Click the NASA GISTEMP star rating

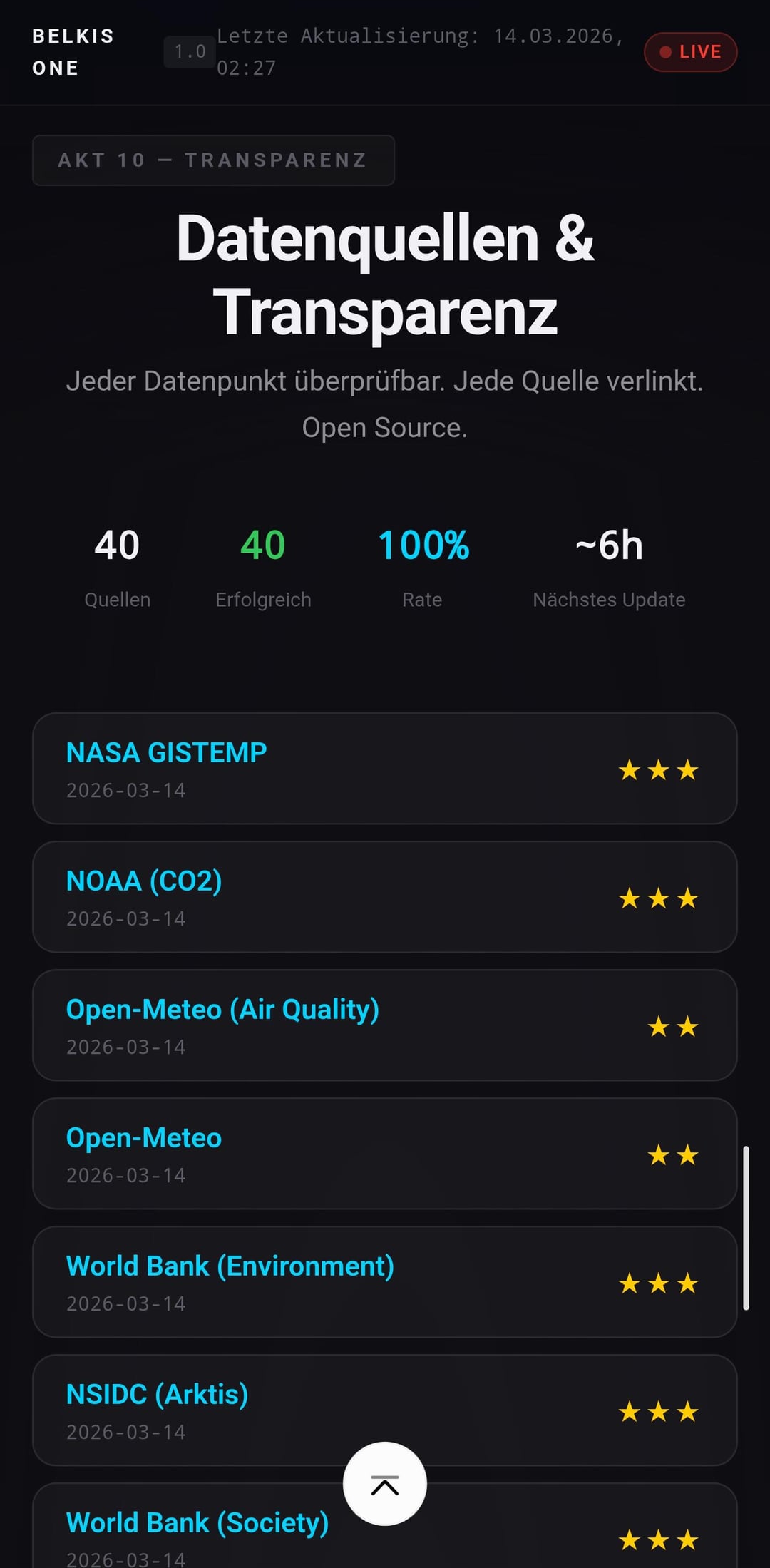coord(658,770)
